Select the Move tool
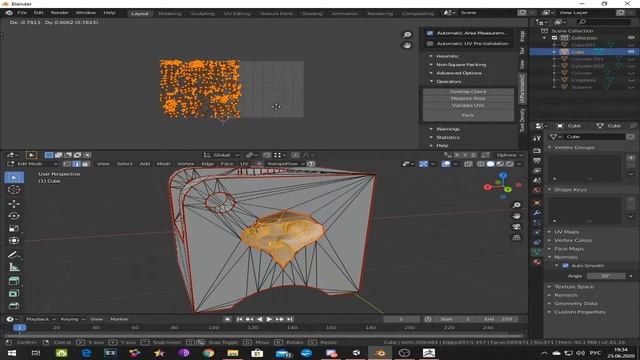The height and width of the screenshot is (360, 640). [14, 203]
